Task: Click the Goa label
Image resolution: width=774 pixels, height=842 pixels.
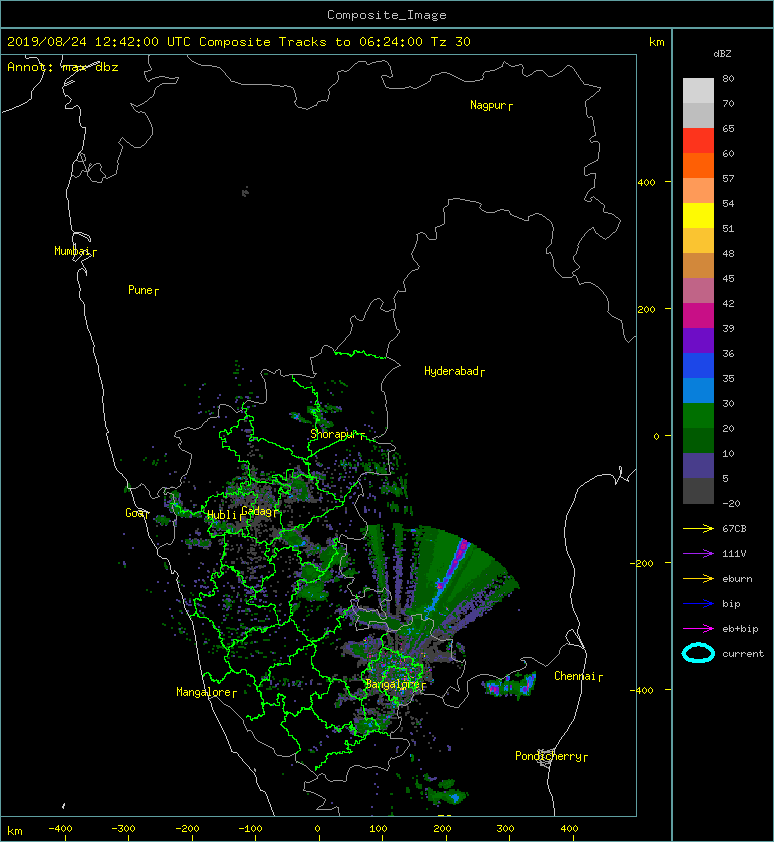Action: point(134,513)
